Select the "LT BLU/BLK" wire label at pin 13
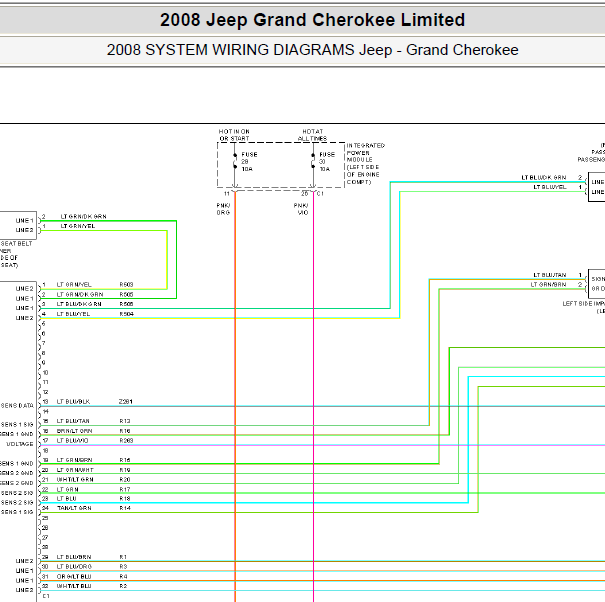Screen dimensions: 605x602 click(73, 402)
